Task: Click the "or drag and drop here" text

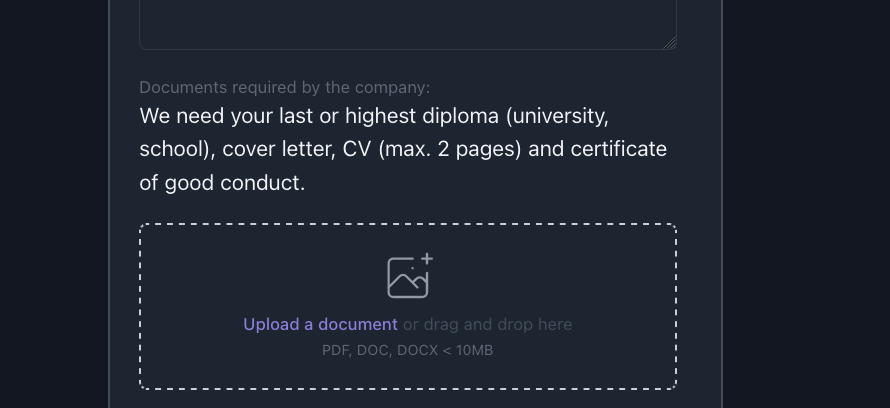Action: tap(487, 324)
